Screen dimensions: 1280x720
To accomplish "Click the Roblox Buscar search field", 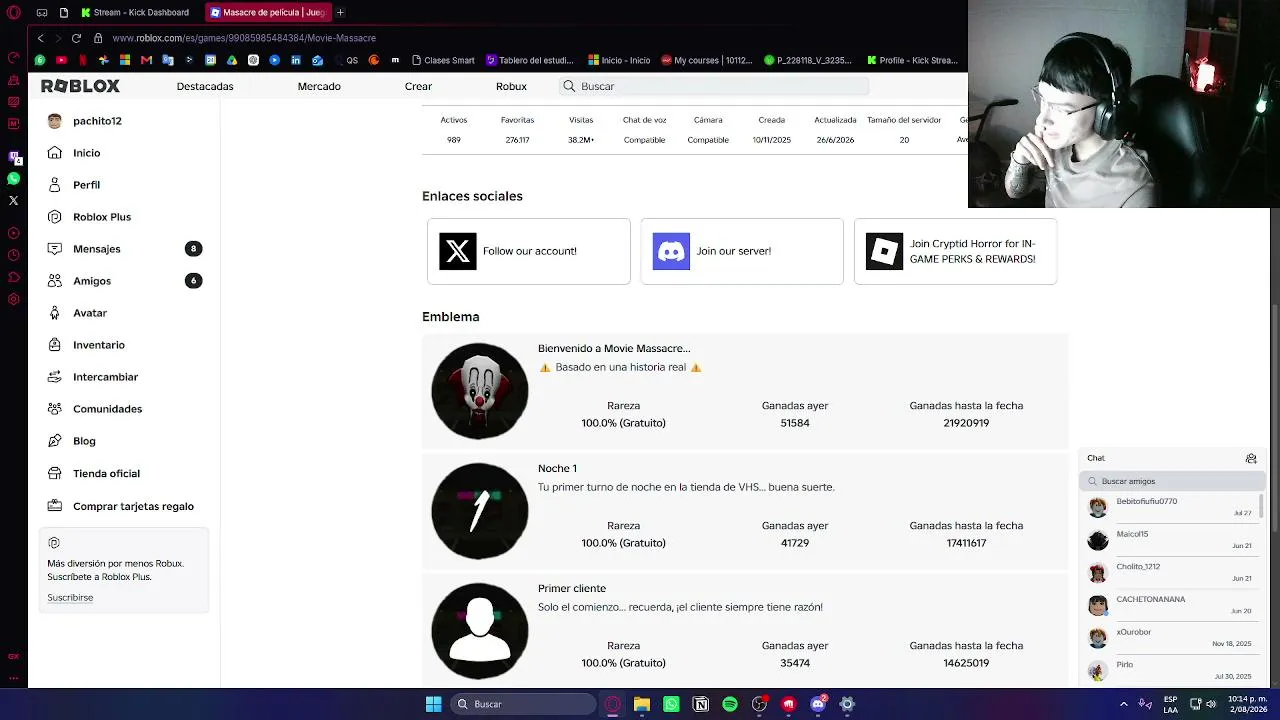I will tap(713, 86).
